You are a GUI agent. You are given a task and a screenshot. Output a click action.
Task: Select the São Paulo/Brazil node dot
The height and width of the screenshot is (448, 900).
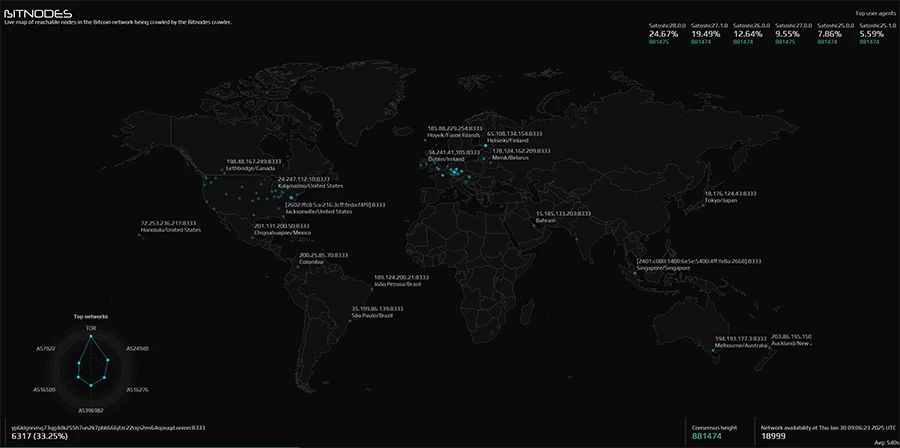[350, 321]
